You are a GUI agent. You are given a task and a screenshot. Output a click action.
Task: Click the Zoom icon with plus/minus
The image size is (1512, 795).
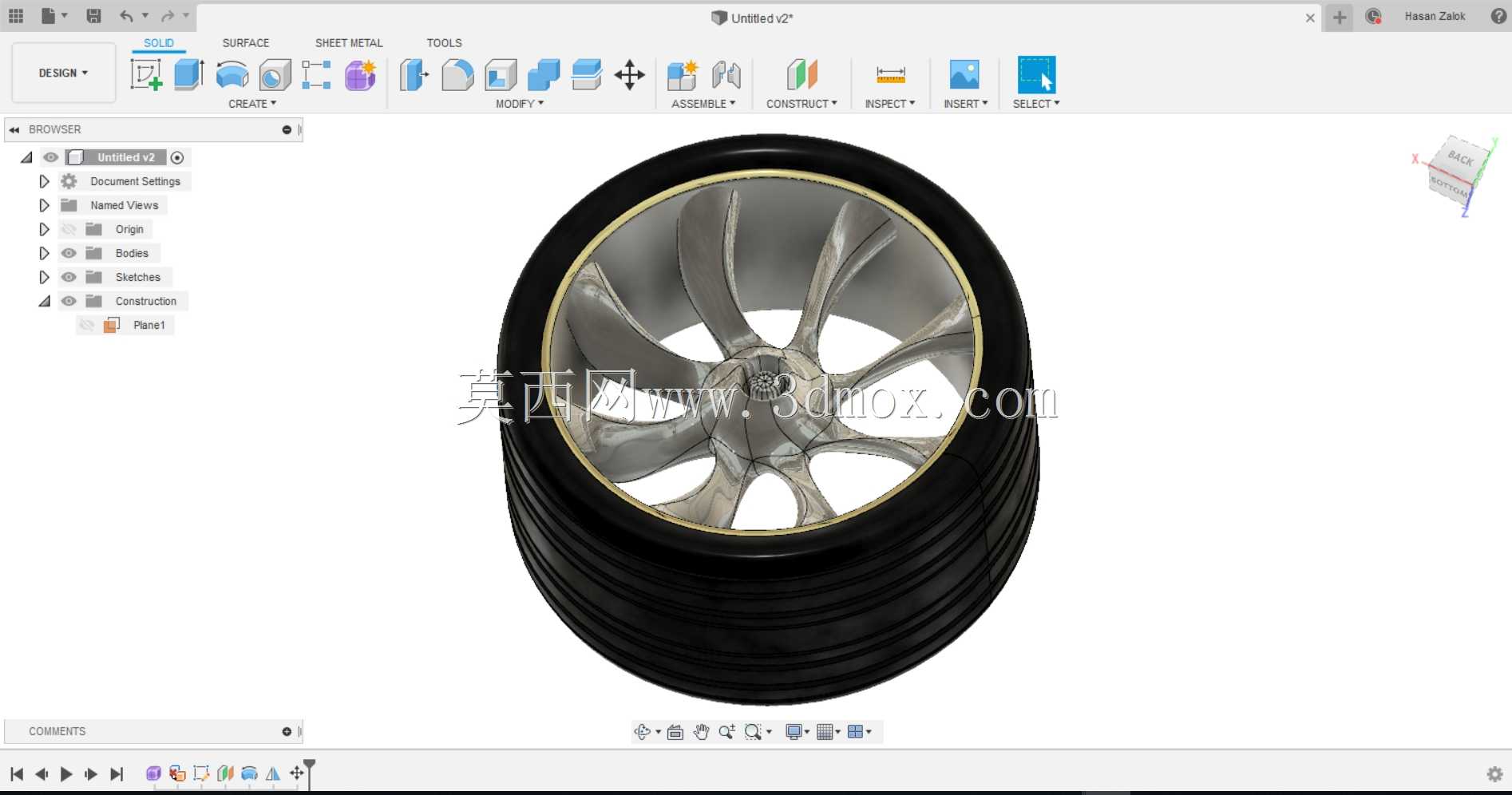(726, 732)
